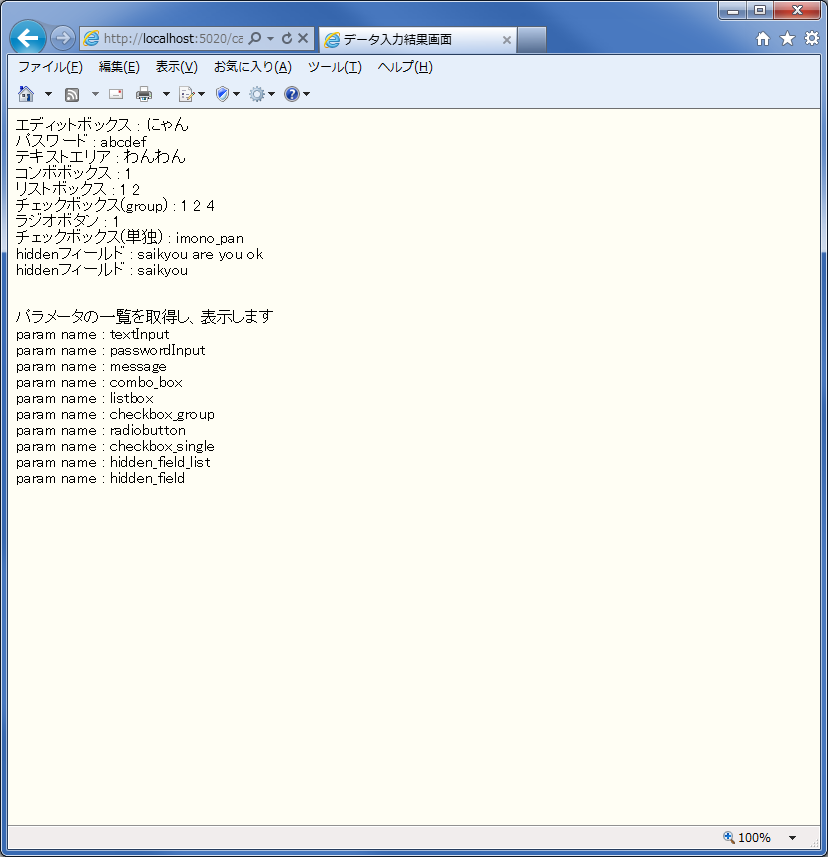Open the お気に入り(A) menu
The image size is (828, 857).
[x=252, y=67]
